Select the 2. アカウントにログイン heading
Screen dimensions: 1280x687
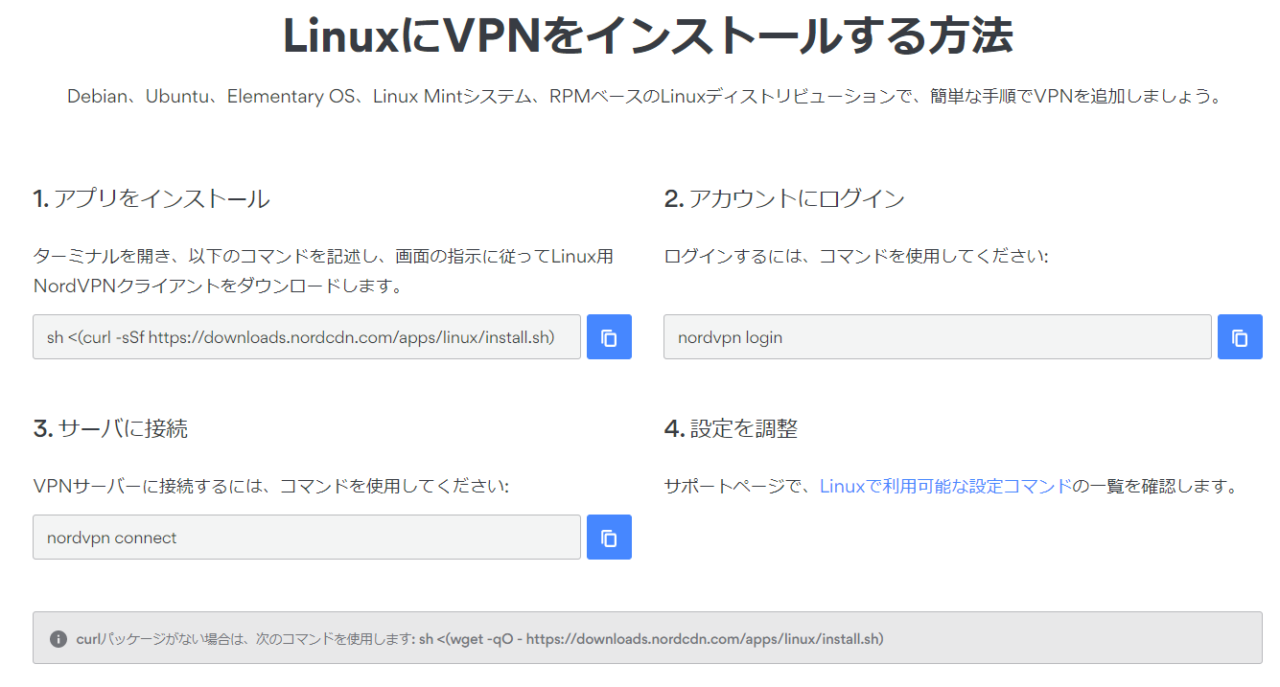point(784,199)
